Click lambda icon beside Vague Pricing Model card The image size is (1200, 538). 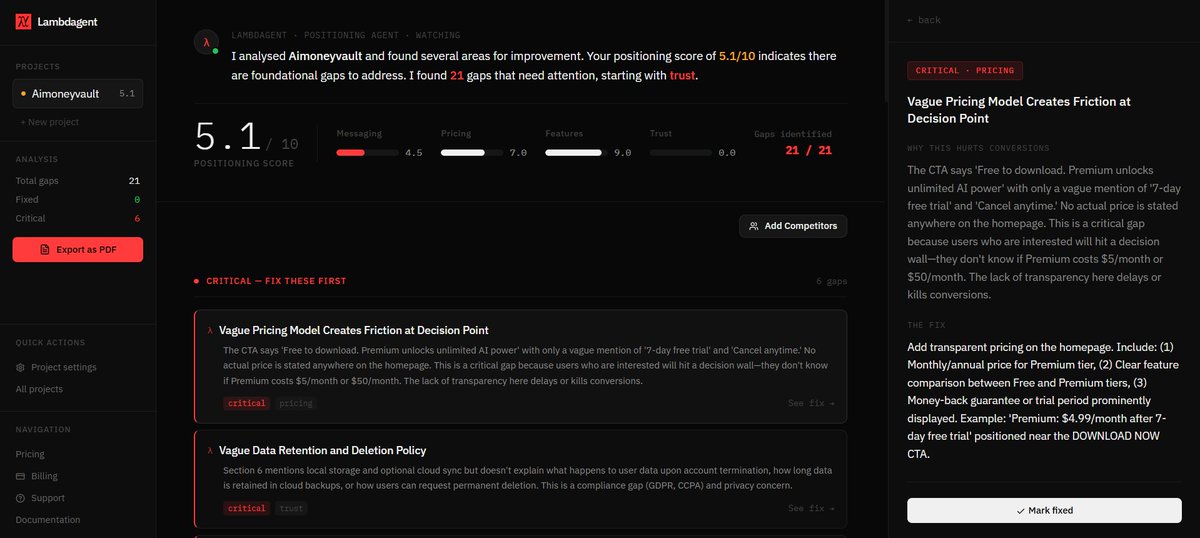209,330
